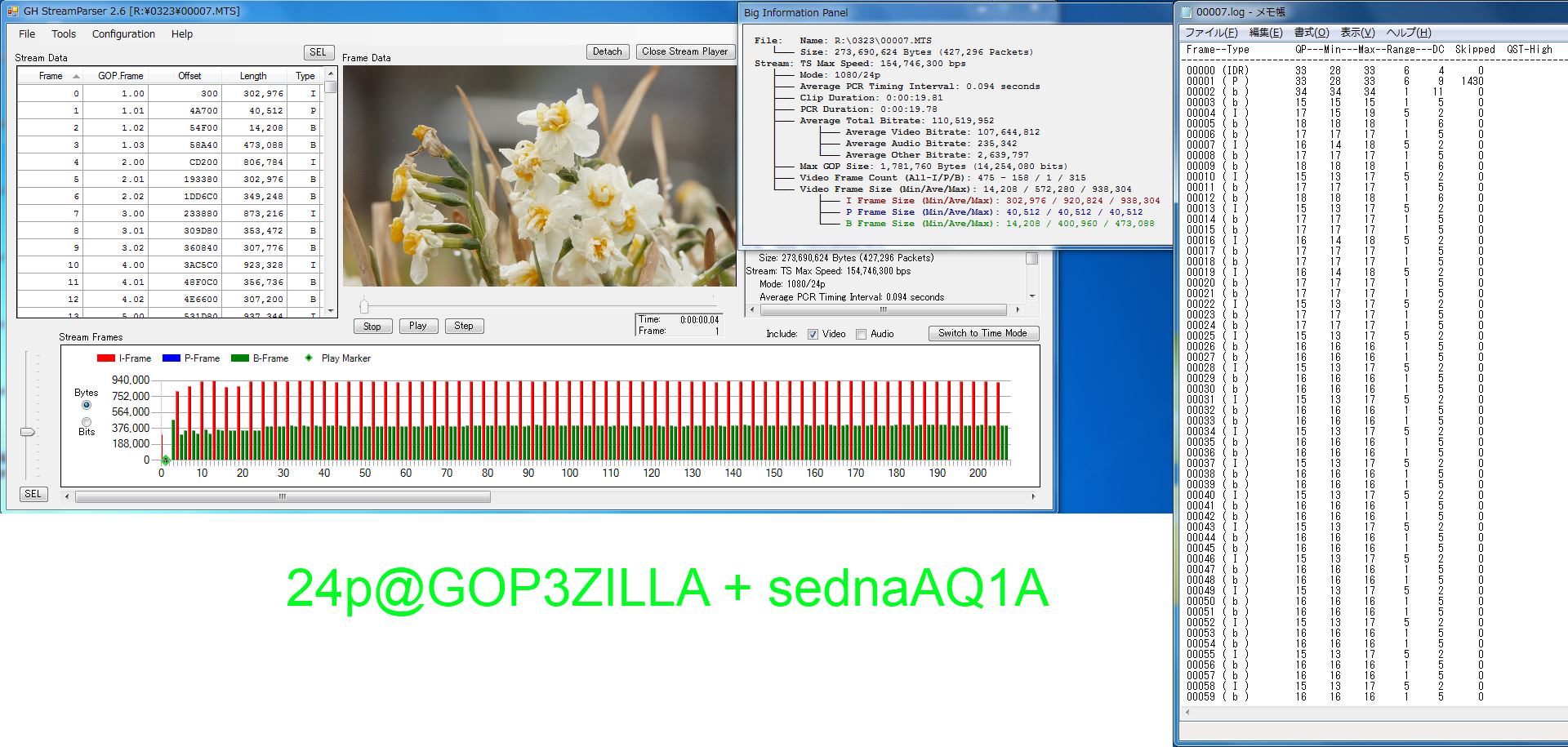
Task: Click the green B-Frame legend swatch
Action: tap(239, 358)
